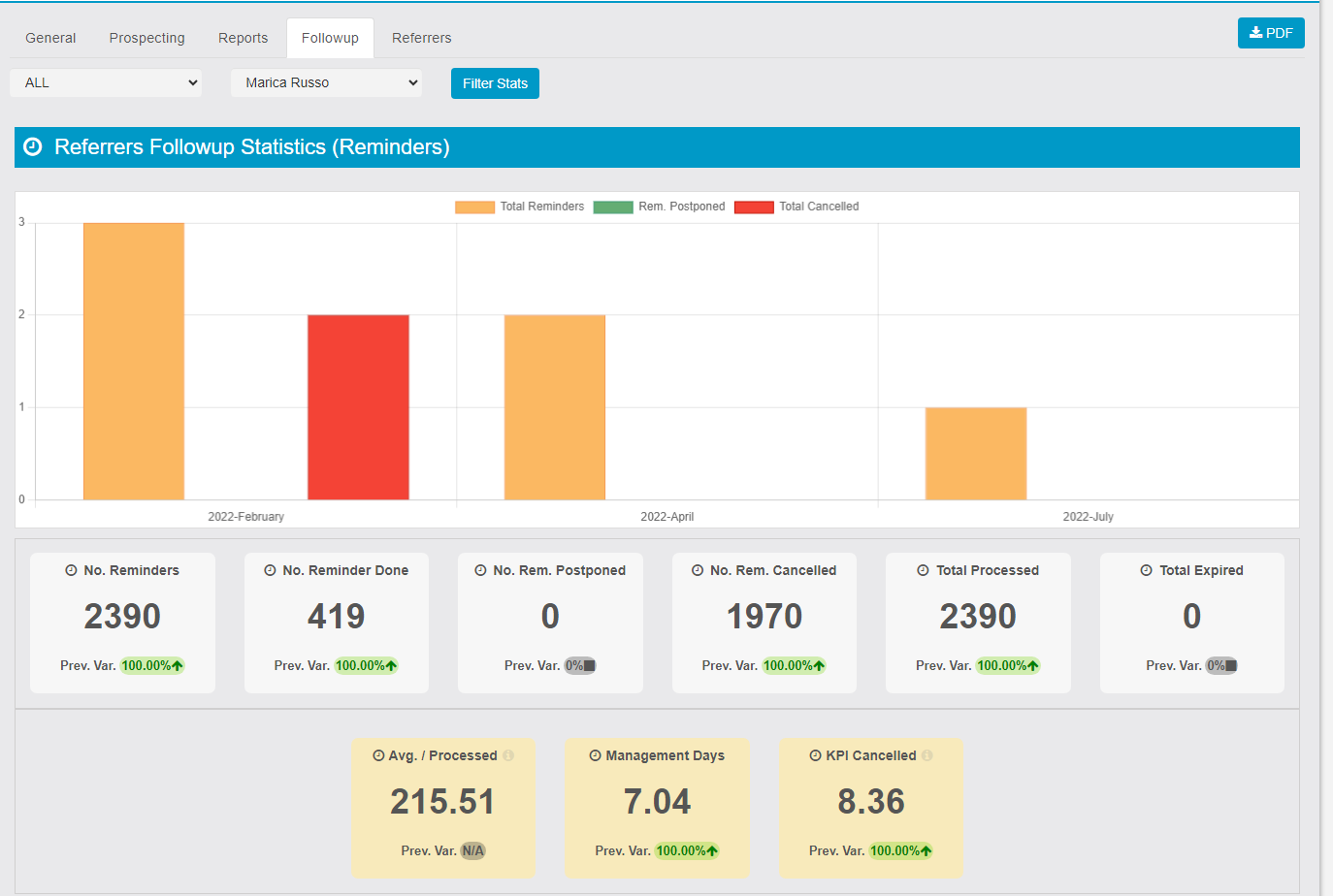Click the clock icon in Referrers Followup header
This screenshot has width=1333, height=896.
coord(33,147)
